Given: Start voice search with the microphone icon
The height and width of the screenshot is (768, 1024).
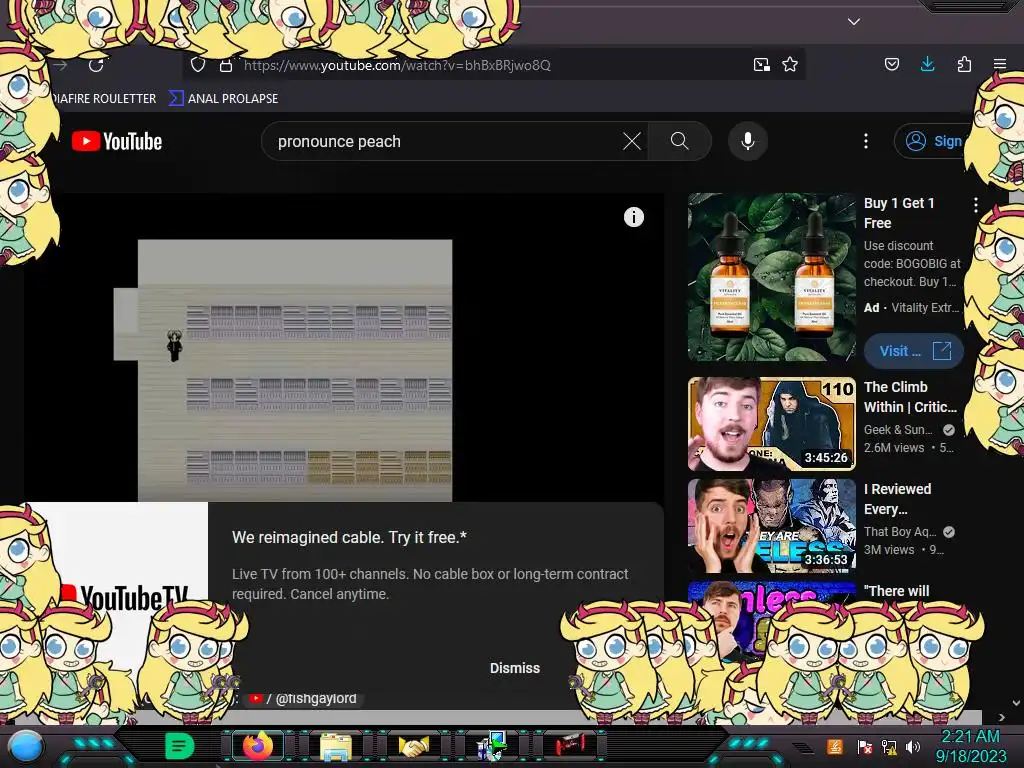Looking at the screenshot, I should 748,141.
